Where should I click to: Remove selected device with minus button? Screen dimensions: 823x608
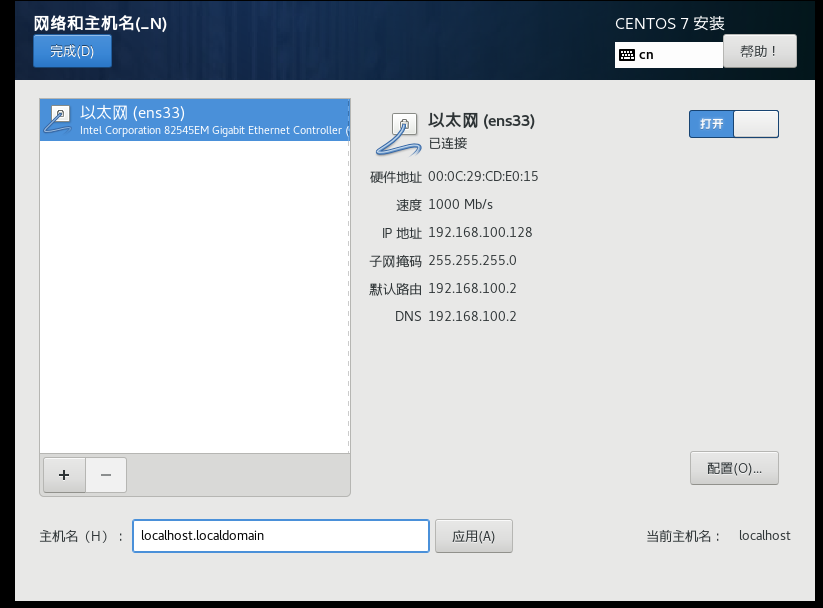click(x=106, y=475)
